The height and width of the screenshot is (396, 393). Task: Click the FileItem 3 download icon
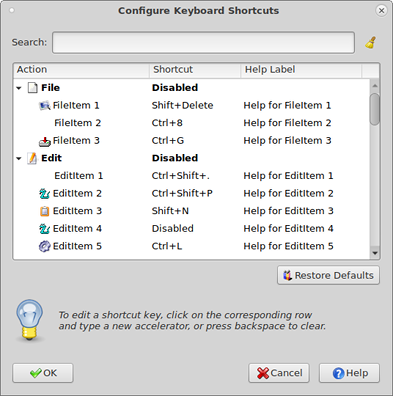coord(44,141)
